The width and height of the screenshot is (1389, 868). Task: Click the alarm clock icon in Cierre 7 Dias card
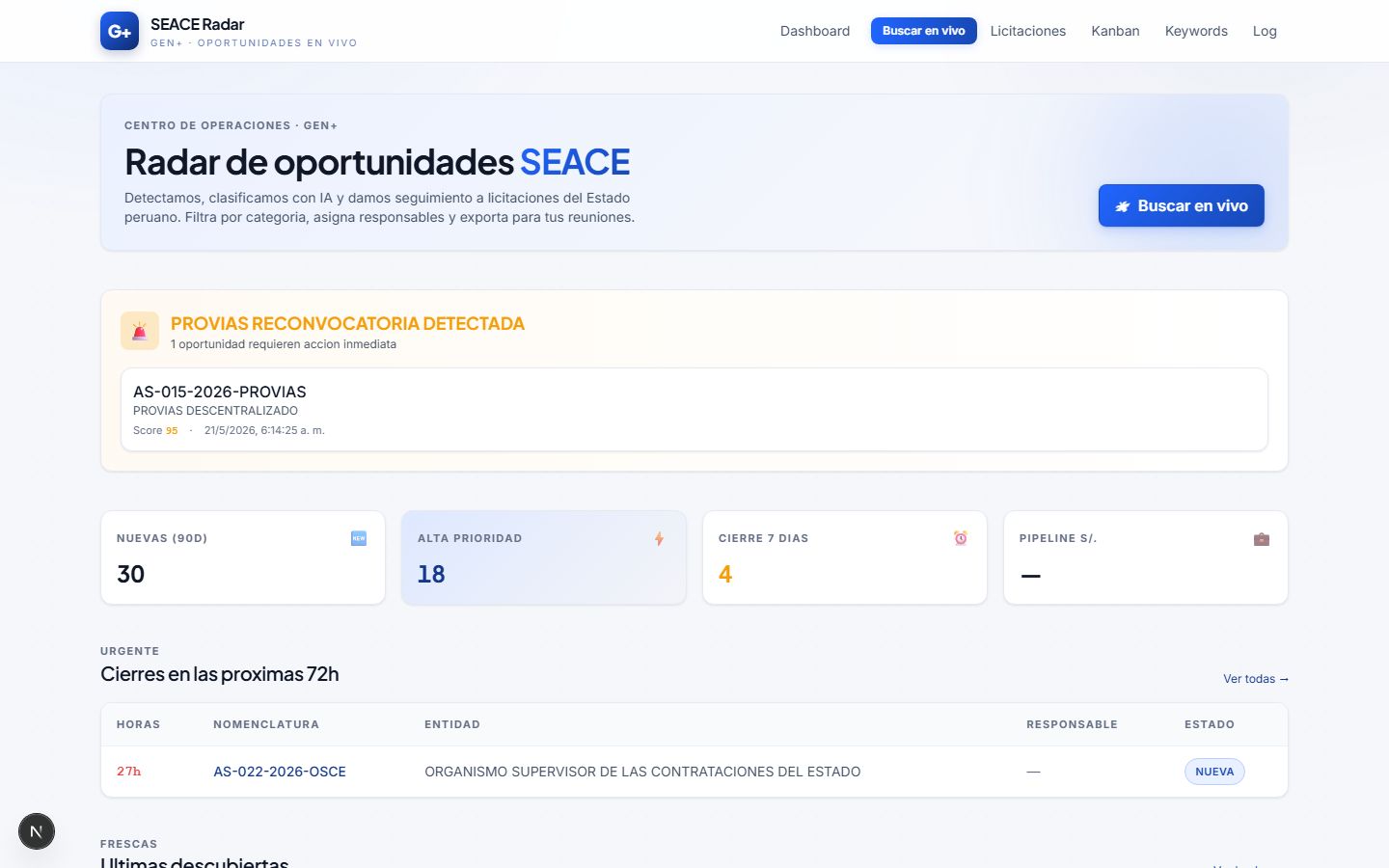[x=961, y=538]
